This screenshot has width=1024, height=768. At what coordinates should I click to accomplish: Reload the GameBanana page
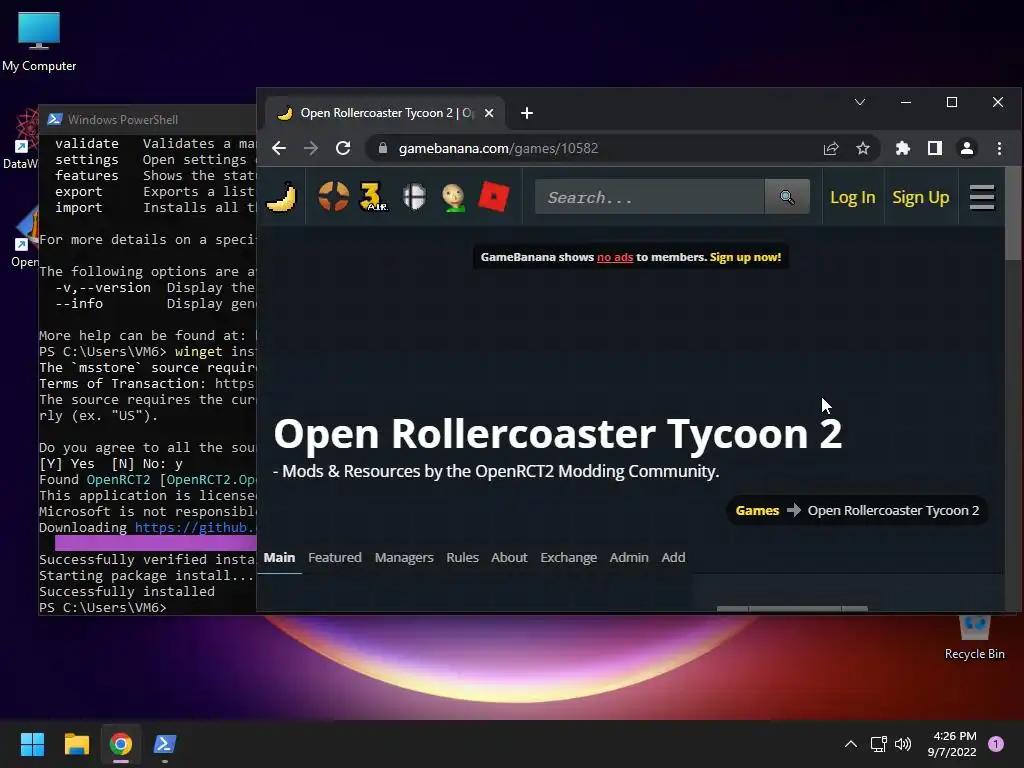(x=343, y=148)
